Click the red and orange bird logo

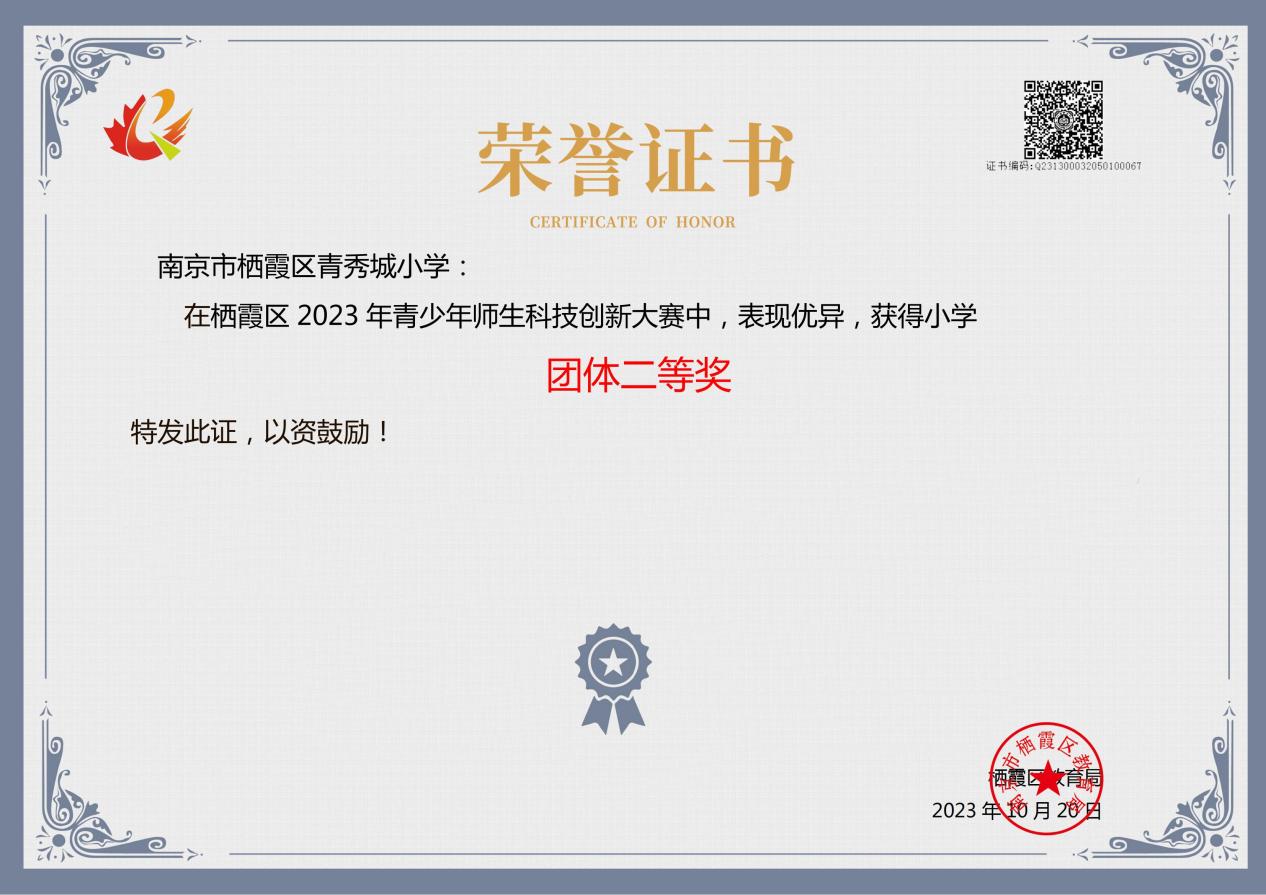point(148,124)
